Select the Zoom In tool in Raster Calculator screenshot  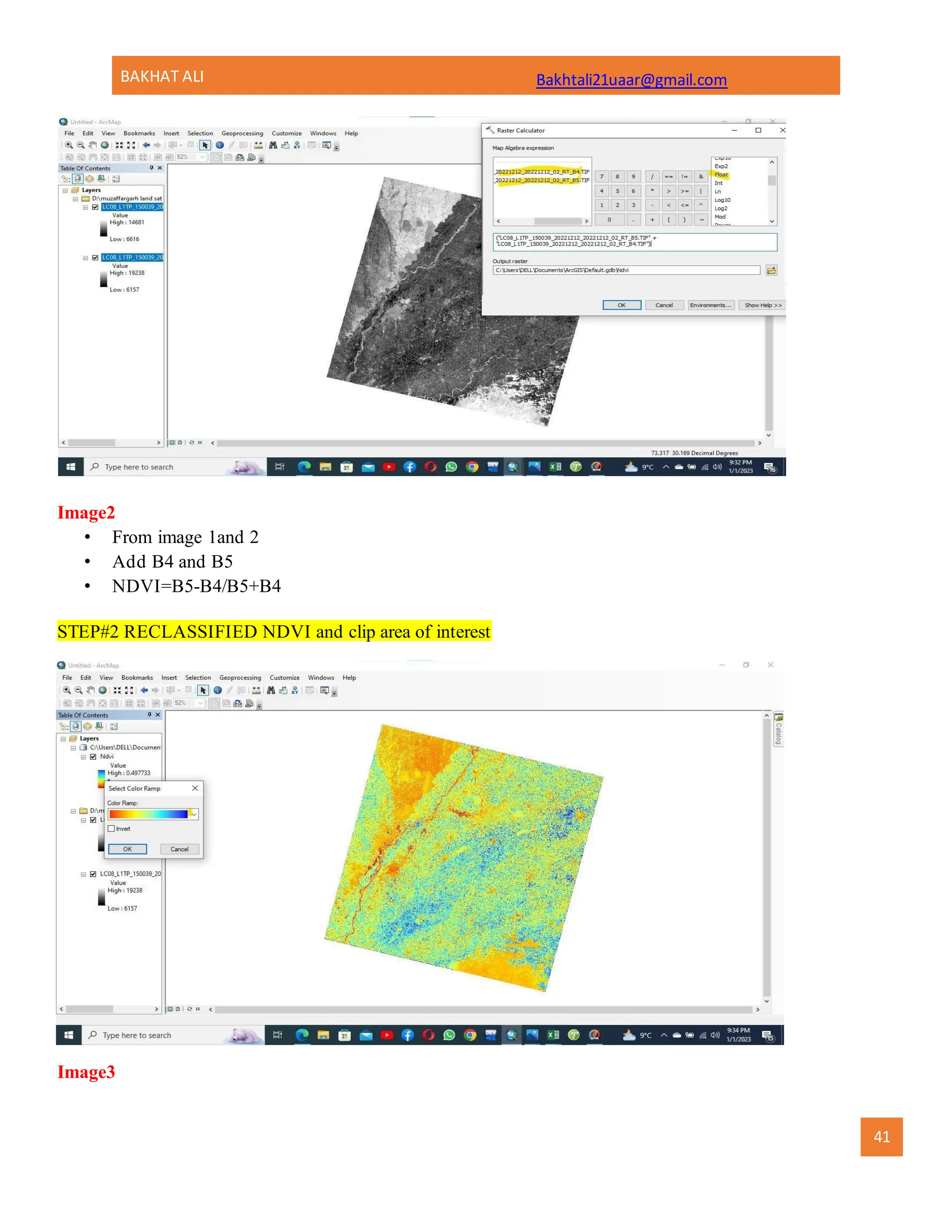pyautogui.click(x=69, y=145)
